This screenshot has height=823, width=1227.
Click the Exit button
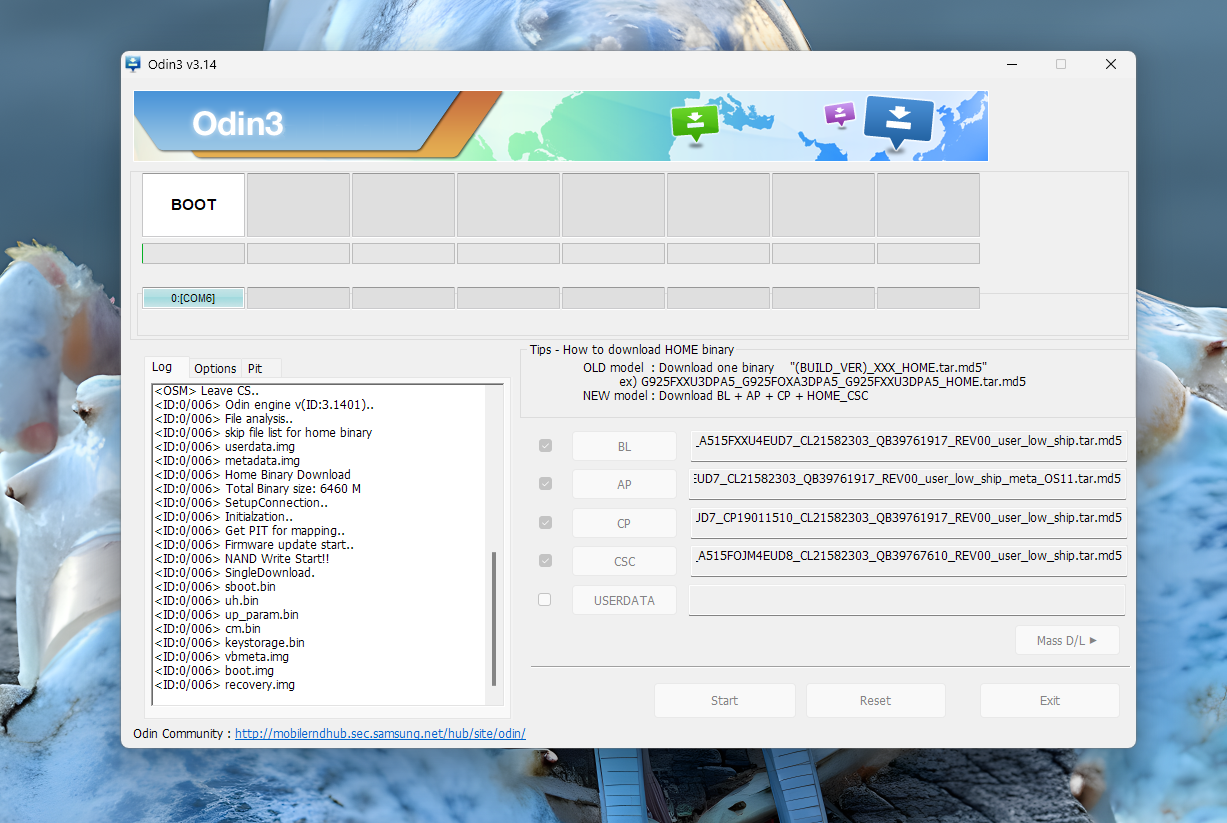tap(1049, 700)
